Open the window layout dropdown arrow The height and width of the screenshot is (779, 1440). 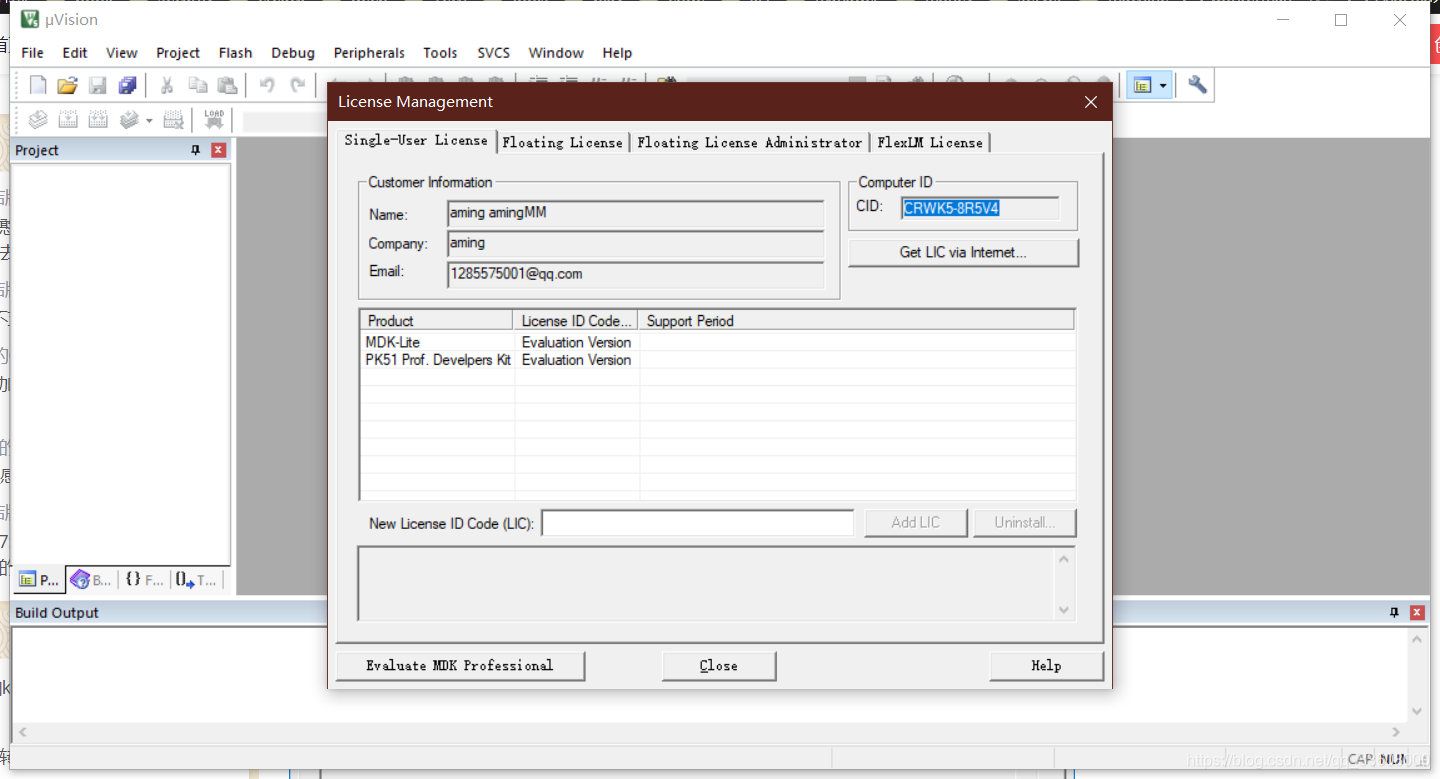1163,87
